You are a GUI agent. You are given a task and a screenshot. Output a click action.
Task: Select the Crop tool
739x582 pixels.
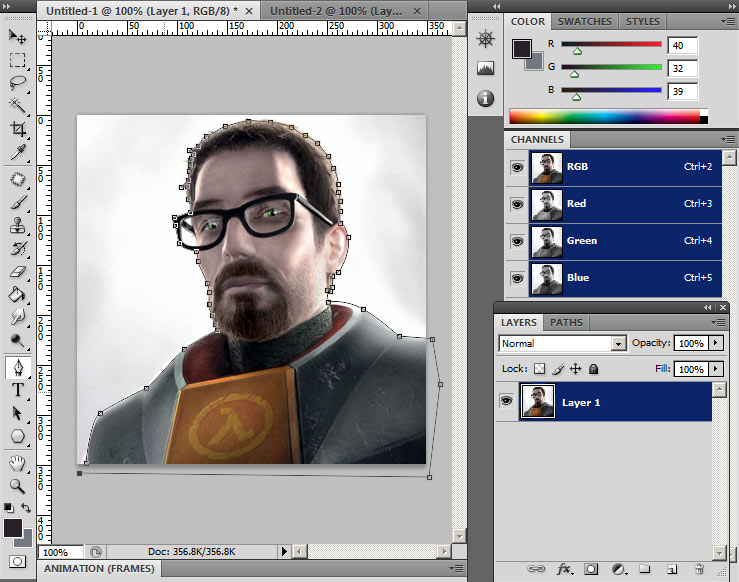pos(17,129)
